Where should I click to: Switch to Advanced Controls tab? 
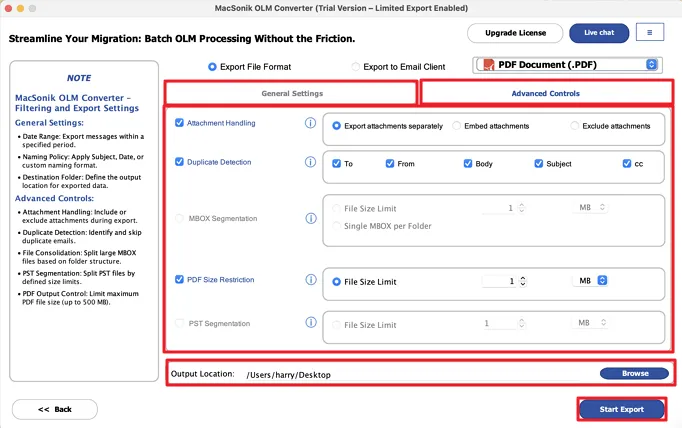546,93
